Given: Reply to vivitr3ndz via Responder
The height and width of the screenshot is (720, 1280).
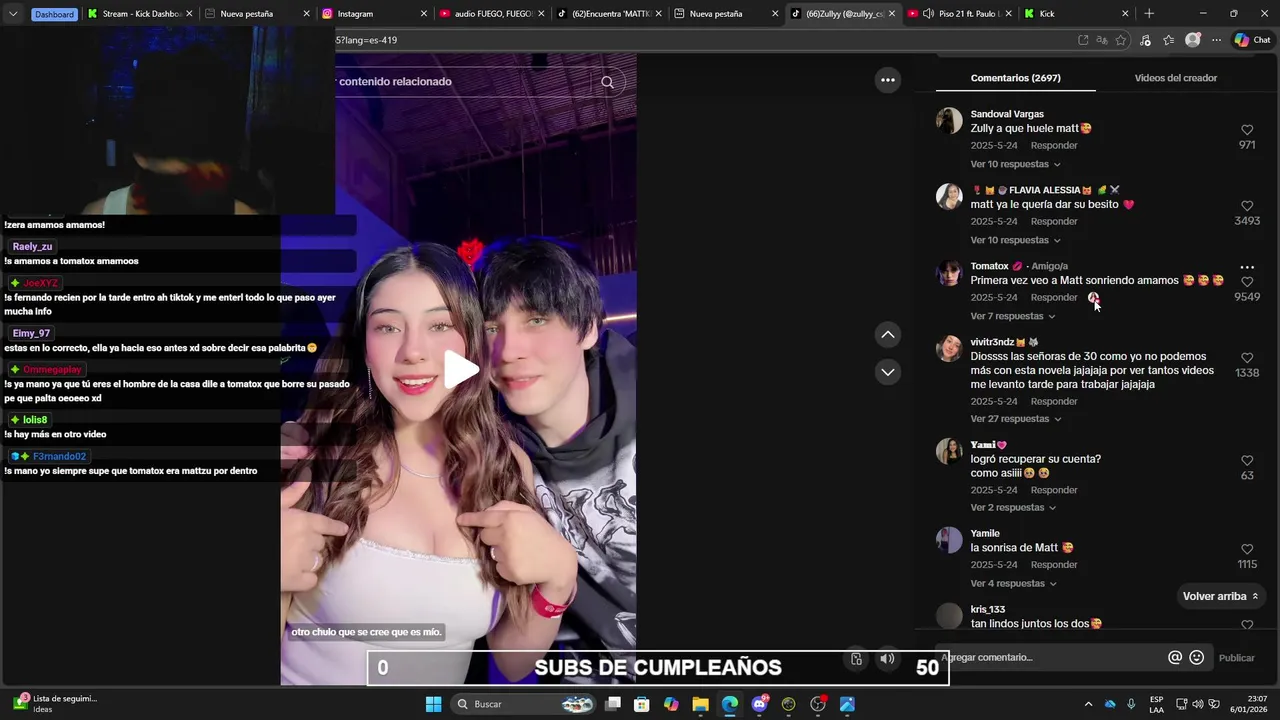Looking at the screenshot, I should [1054, 401].
